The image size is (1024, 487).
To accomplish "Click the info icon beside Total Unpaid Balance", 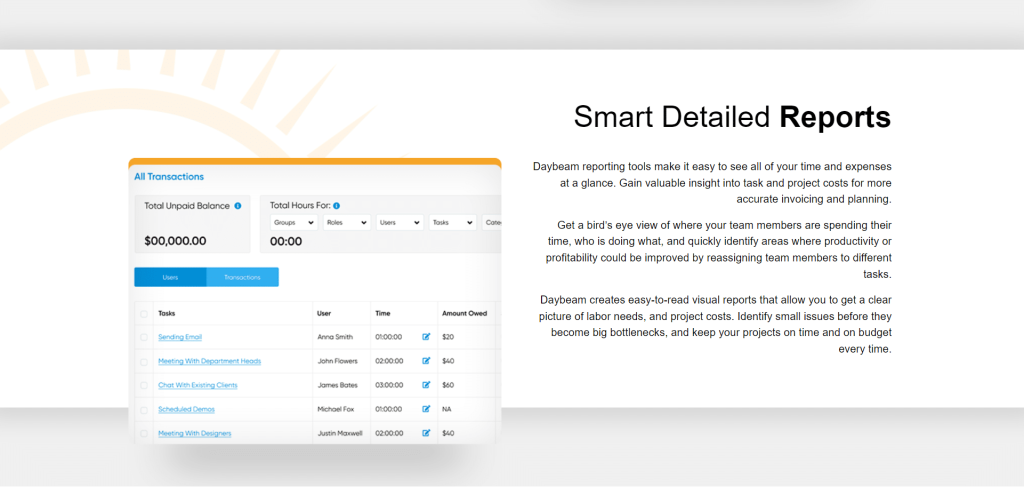I will click(238, 206).
